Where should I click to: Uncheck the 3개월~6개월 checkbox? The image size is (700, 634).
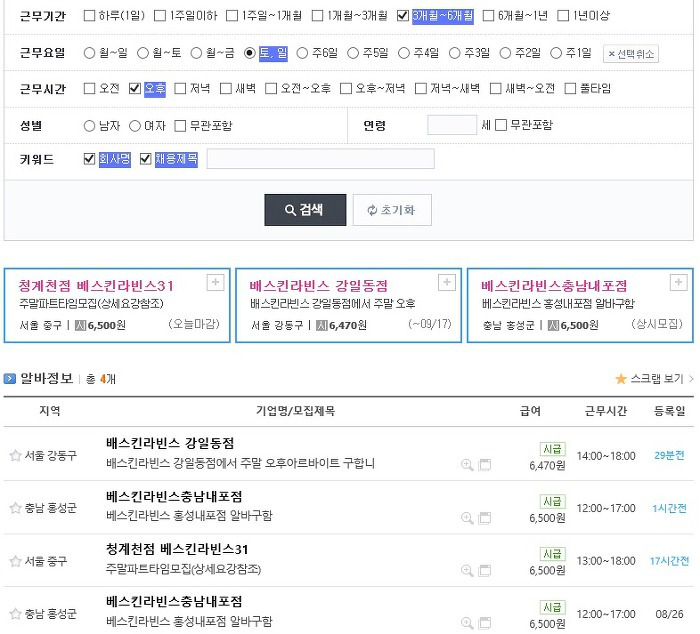pyautogui.click(x=403, y=16)
